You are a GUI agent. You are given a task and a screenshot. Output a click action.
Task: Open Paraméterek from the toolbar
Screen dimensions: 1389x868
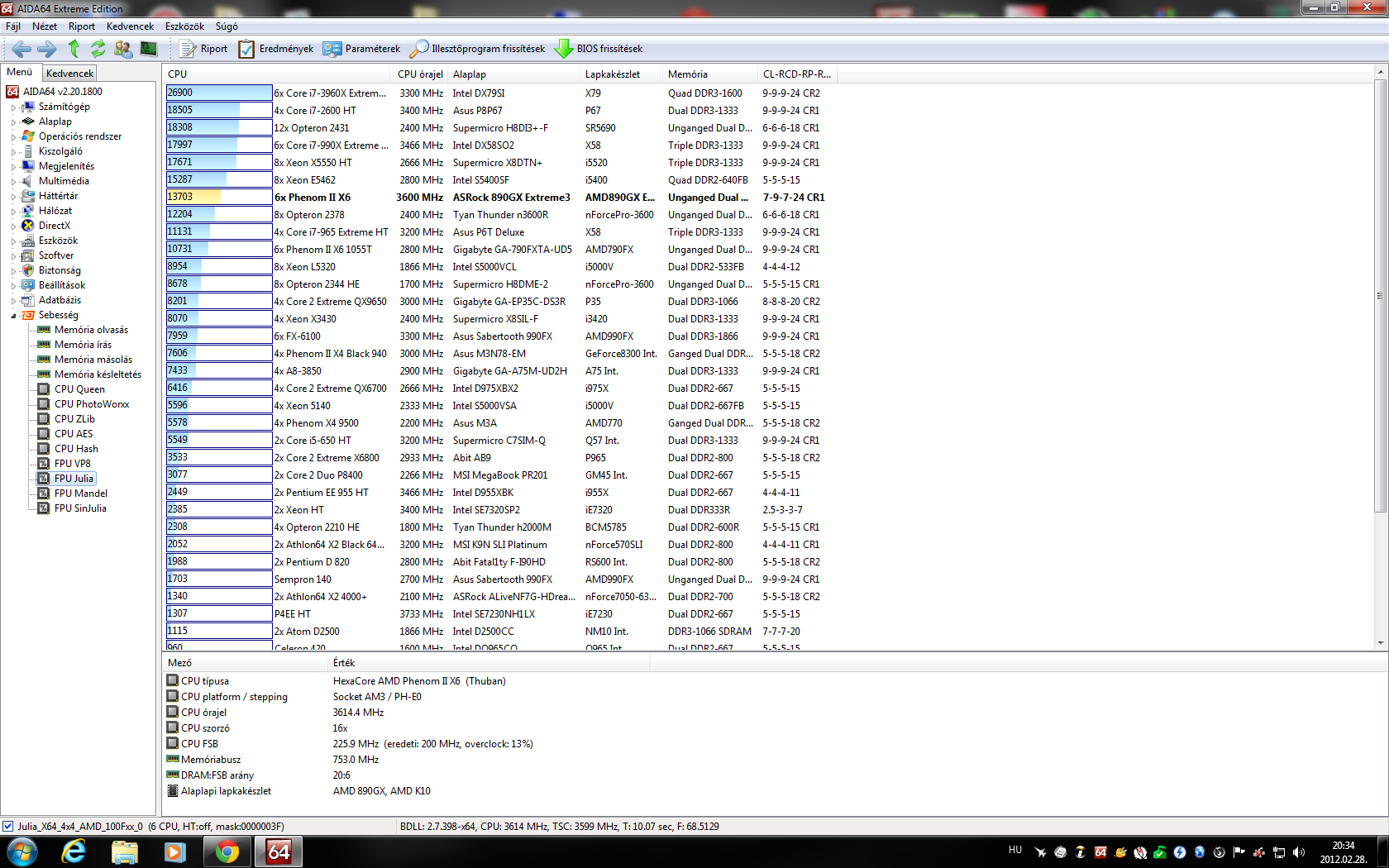(x=362, y=49)
